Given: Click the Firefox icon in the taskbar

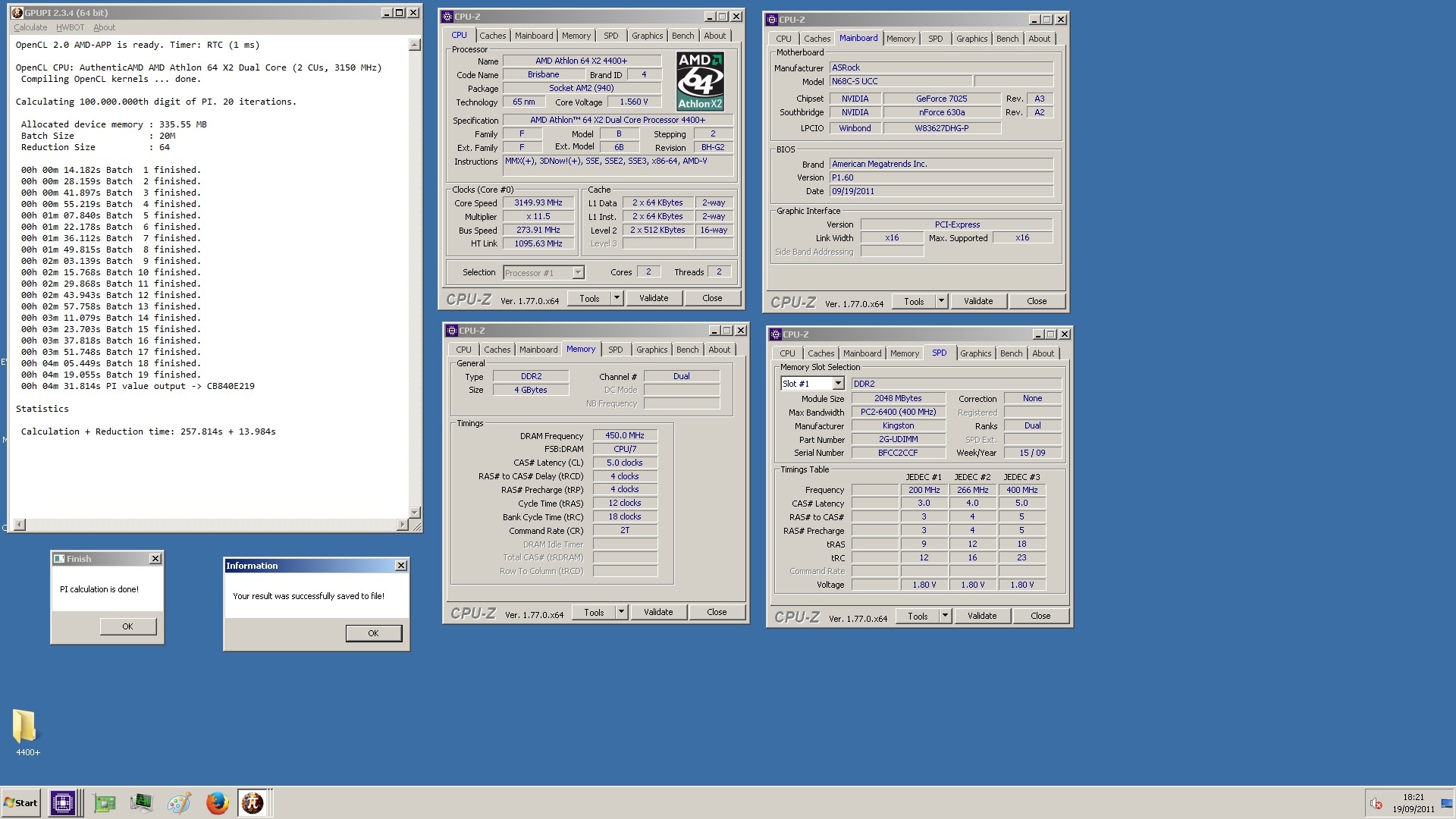Looking at the screenshot, I should click(x=217, y=802).
